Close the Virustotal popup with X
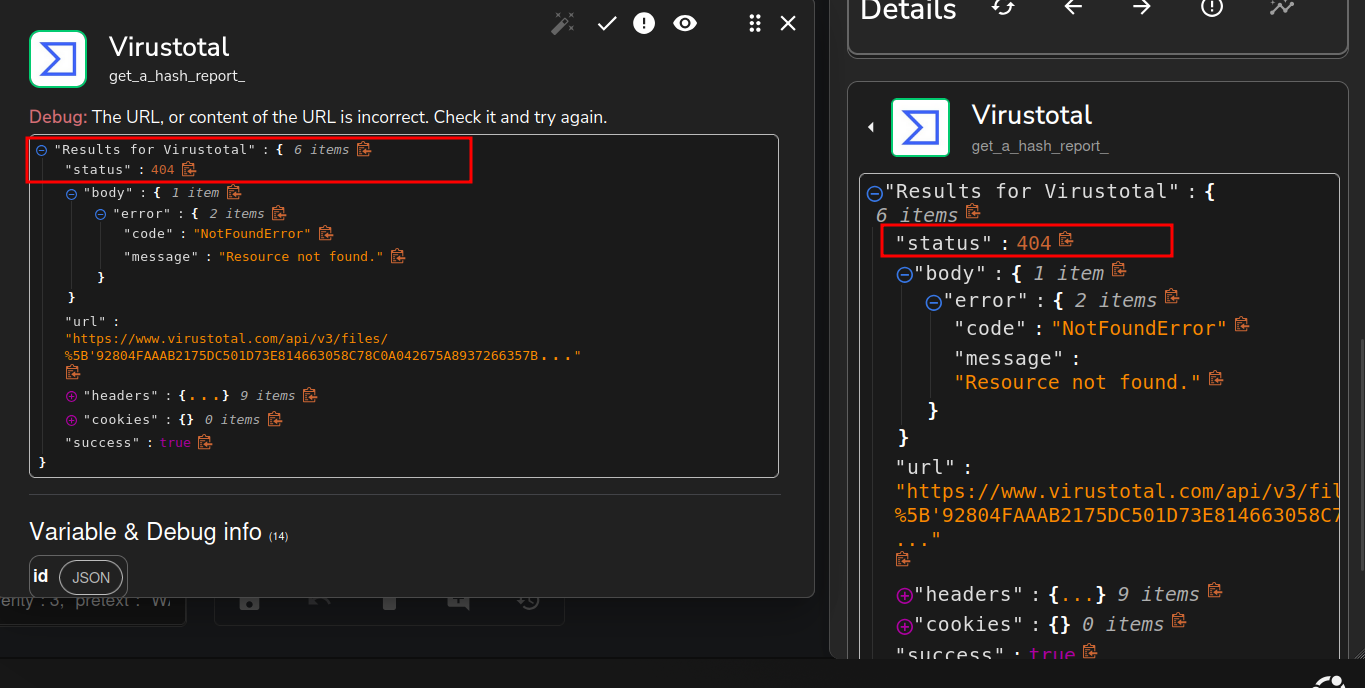1365x688 pixels. (x=788, y=24)
